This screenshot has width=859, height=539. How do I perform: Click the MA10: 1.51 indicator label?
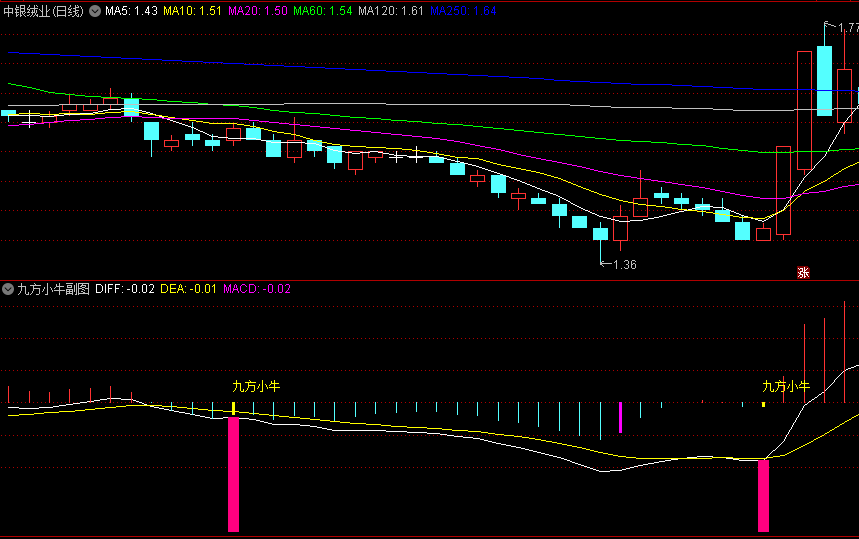pyautogui.click(x=192, y=11)
